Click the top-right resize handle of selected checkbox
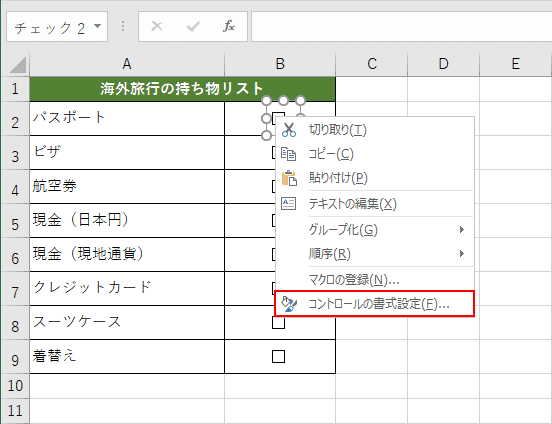The width and height of the screenshot is (552, 424). click(x=300, y=101)
